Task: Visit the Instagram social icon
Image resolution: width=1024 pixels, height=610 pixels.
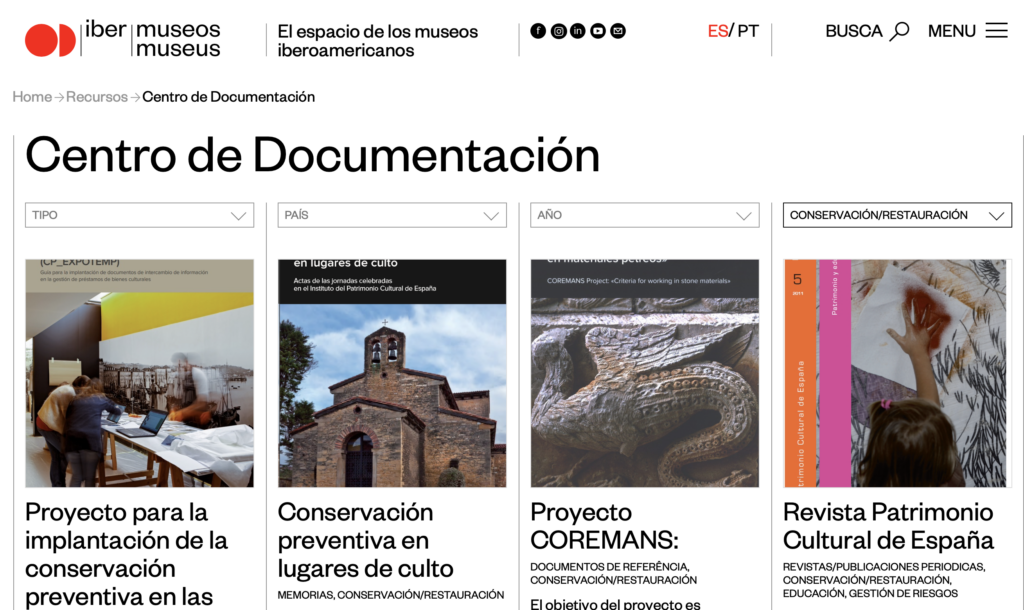Action: [x=558, y=31]
